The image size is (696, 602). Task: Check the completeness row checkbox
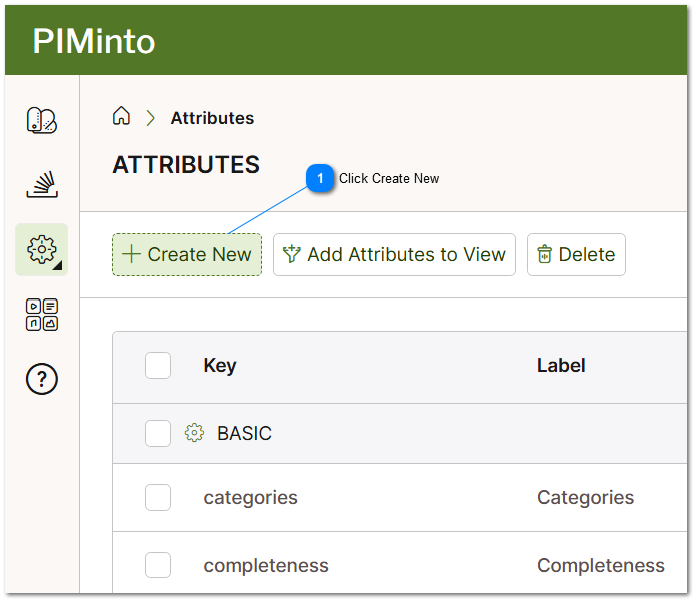click(158, 565)
